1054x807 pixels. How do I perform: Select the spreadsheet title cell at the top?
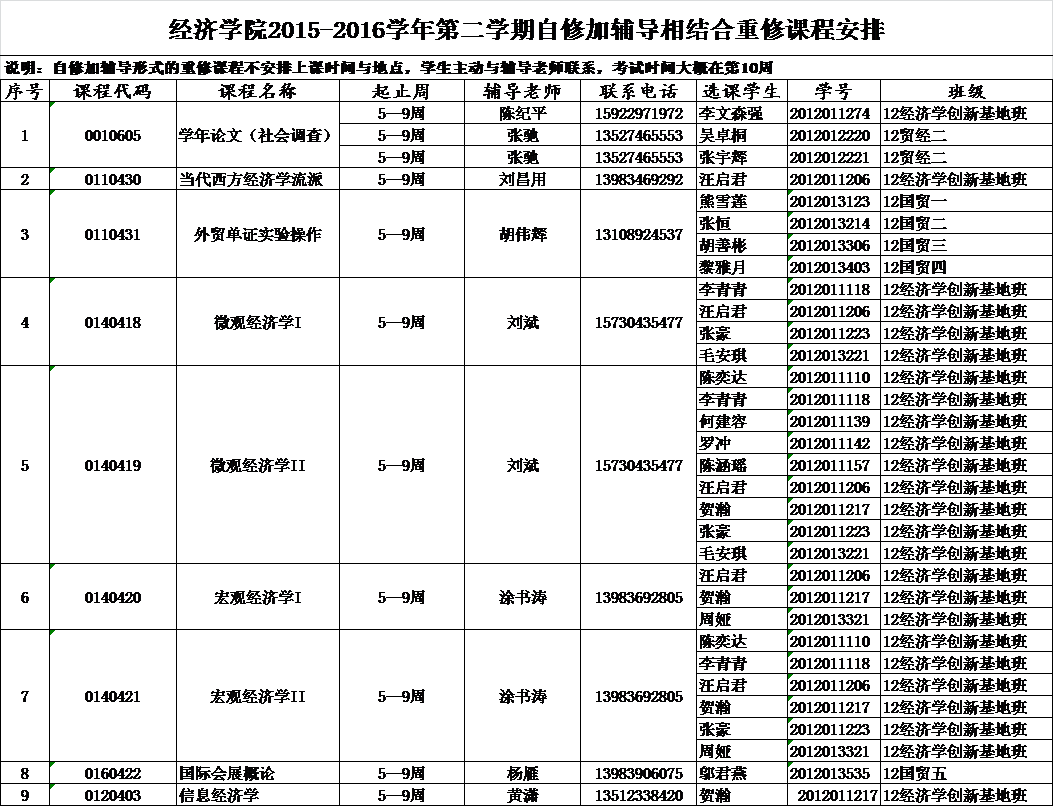pos(526,30)
